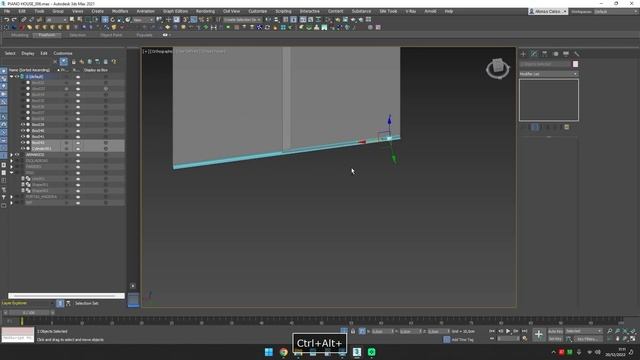The width and height of the screenshot is (640, 360).
Task: Click Configure Modifier Sets icon under stack
Action: click(x=567, y=127)
